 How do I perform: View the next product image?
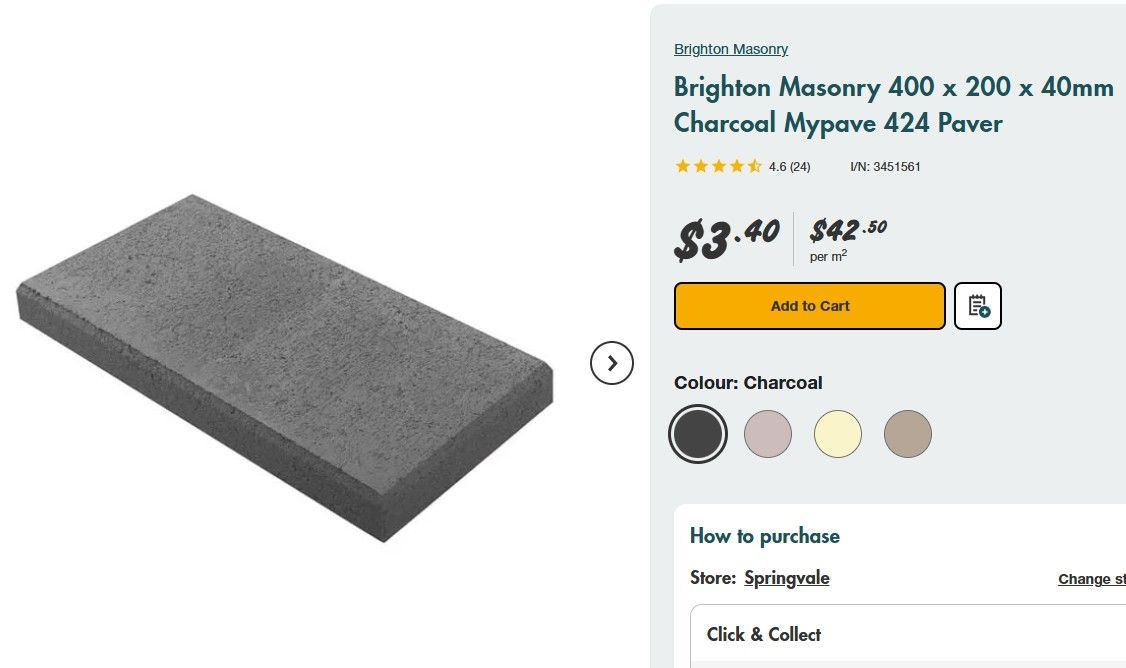[x=612, y=363]
